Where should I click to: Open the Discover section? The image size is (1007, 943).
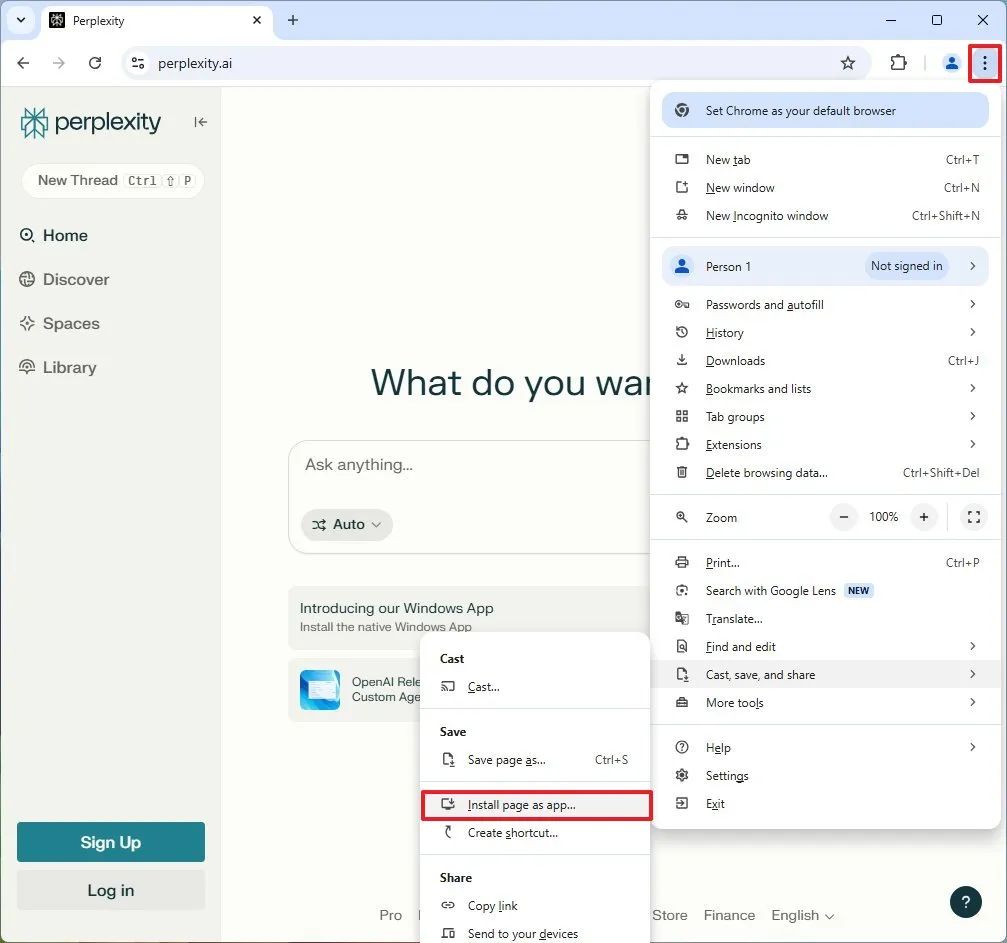point(75,279)
